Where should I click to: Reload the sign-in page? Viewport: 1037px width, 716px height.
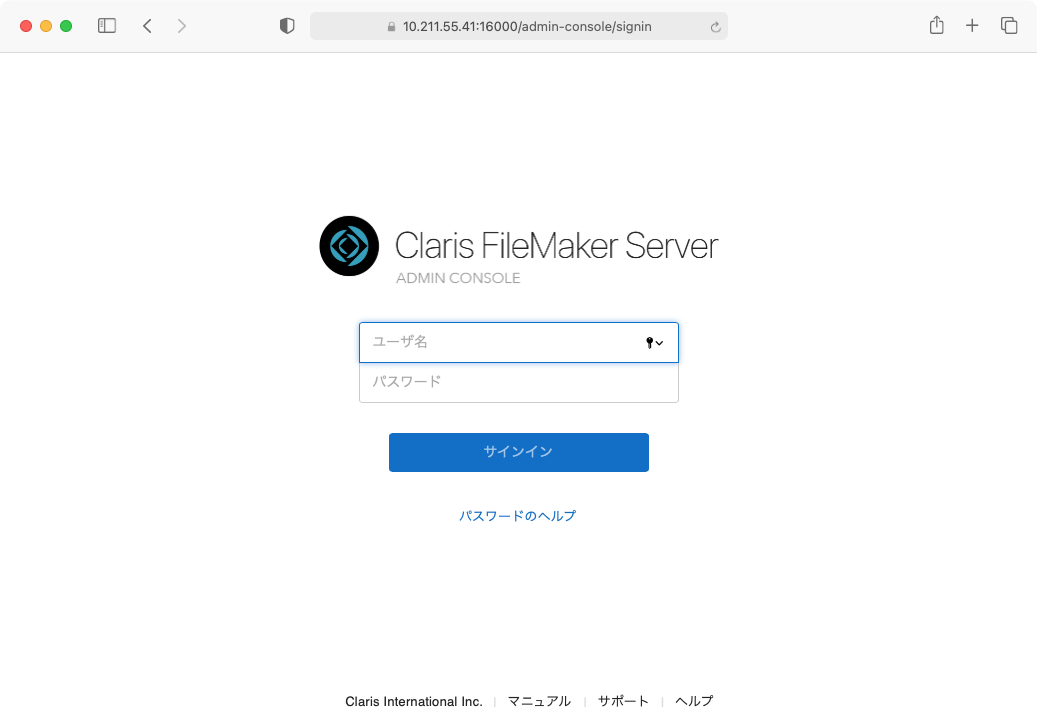tap(716, 26)
